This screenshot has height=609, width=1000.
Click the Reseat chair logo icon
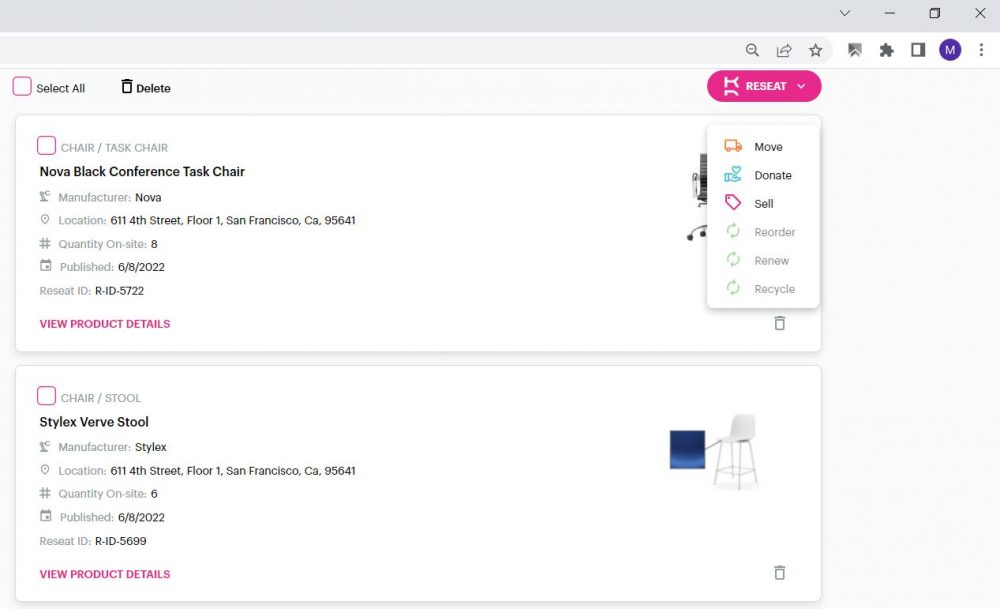[x=731, y=86]
